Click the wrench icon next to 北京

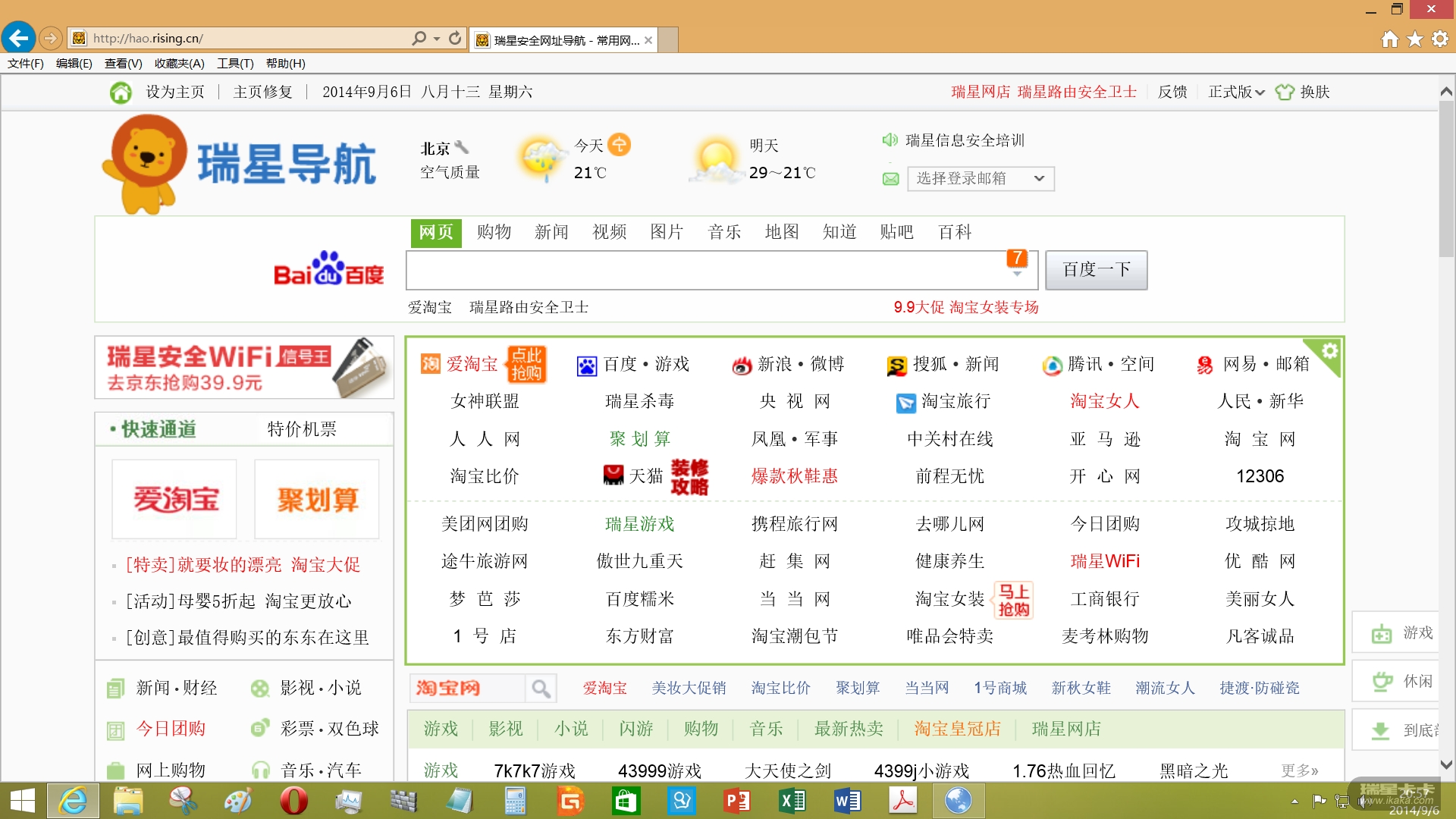pyautogui.click(x=461, y=148)
